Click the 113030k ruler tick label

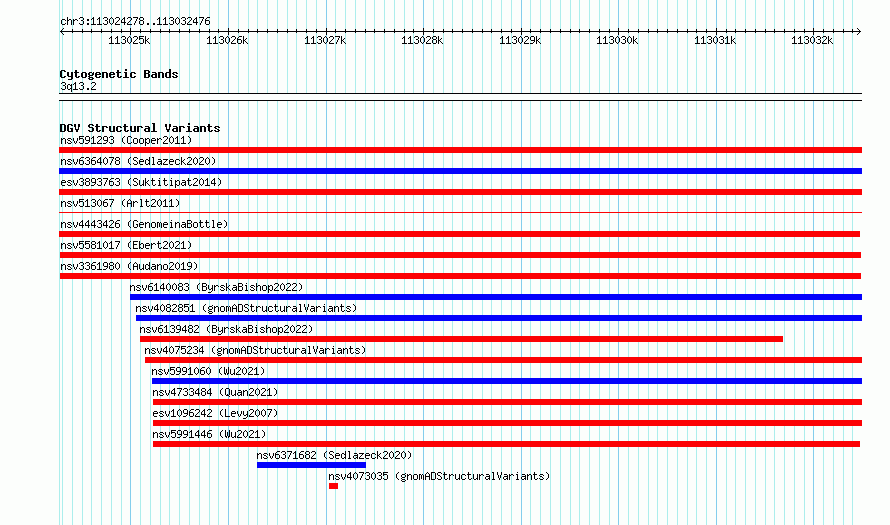618,40
